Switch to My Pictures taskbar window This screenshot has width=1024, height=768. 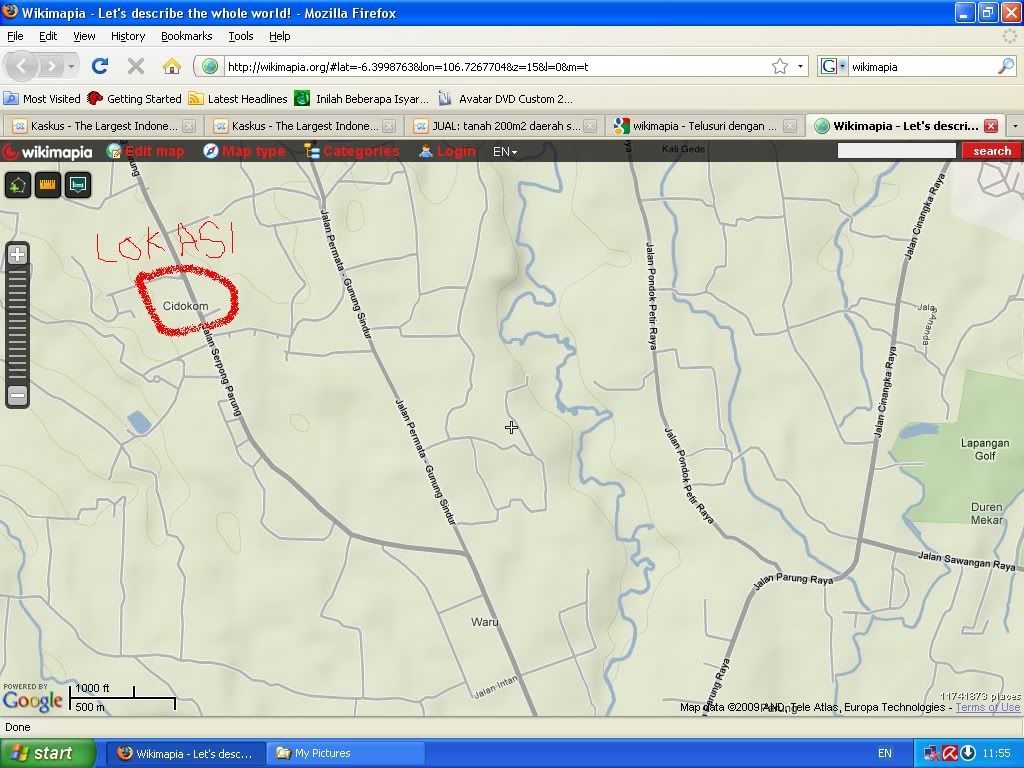click(344, 753)
